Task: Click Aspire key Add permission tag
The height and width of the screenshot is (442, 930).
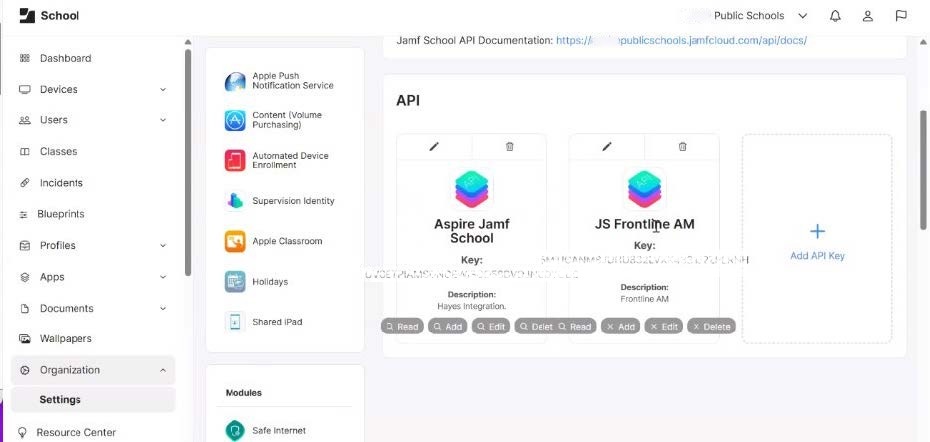Action: [448, 326]
